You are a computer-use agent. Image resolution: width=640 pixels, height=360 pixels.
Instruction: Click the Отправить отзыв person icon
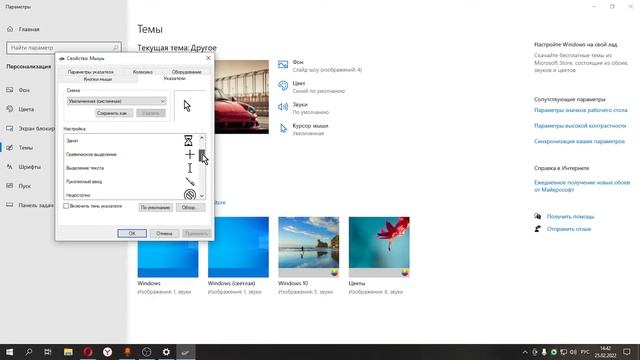pyautogui.click(x=538, y=229)
